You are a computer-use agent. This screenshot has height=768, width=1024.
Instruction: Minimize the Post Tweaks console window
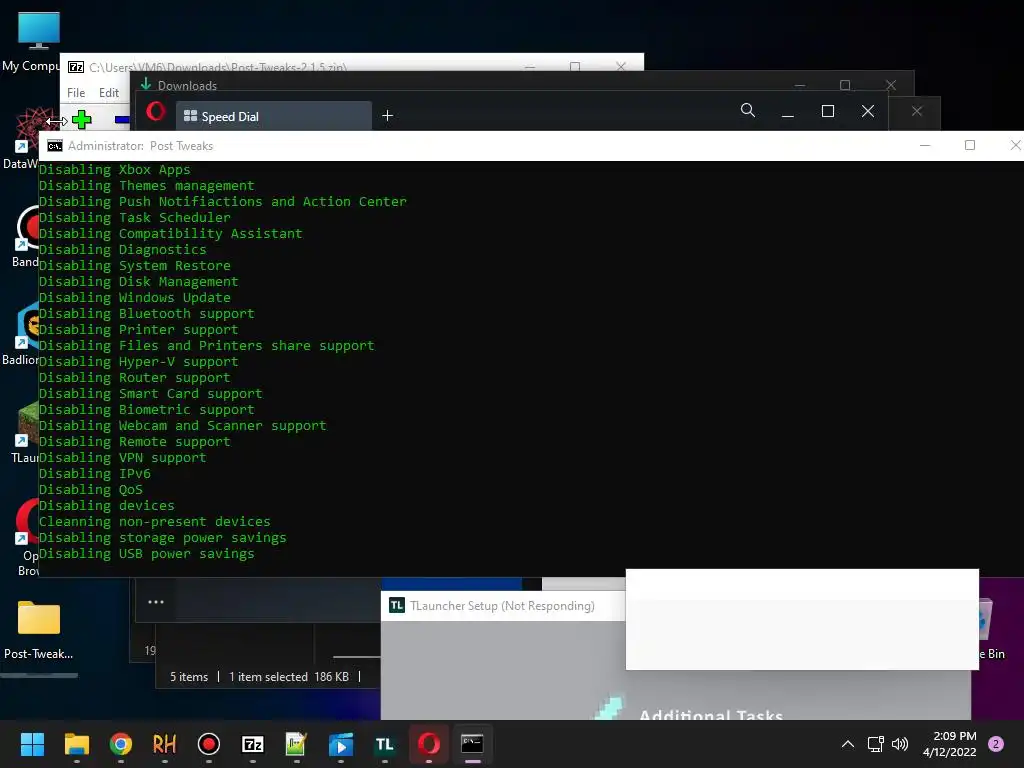(x=925, y=145)
